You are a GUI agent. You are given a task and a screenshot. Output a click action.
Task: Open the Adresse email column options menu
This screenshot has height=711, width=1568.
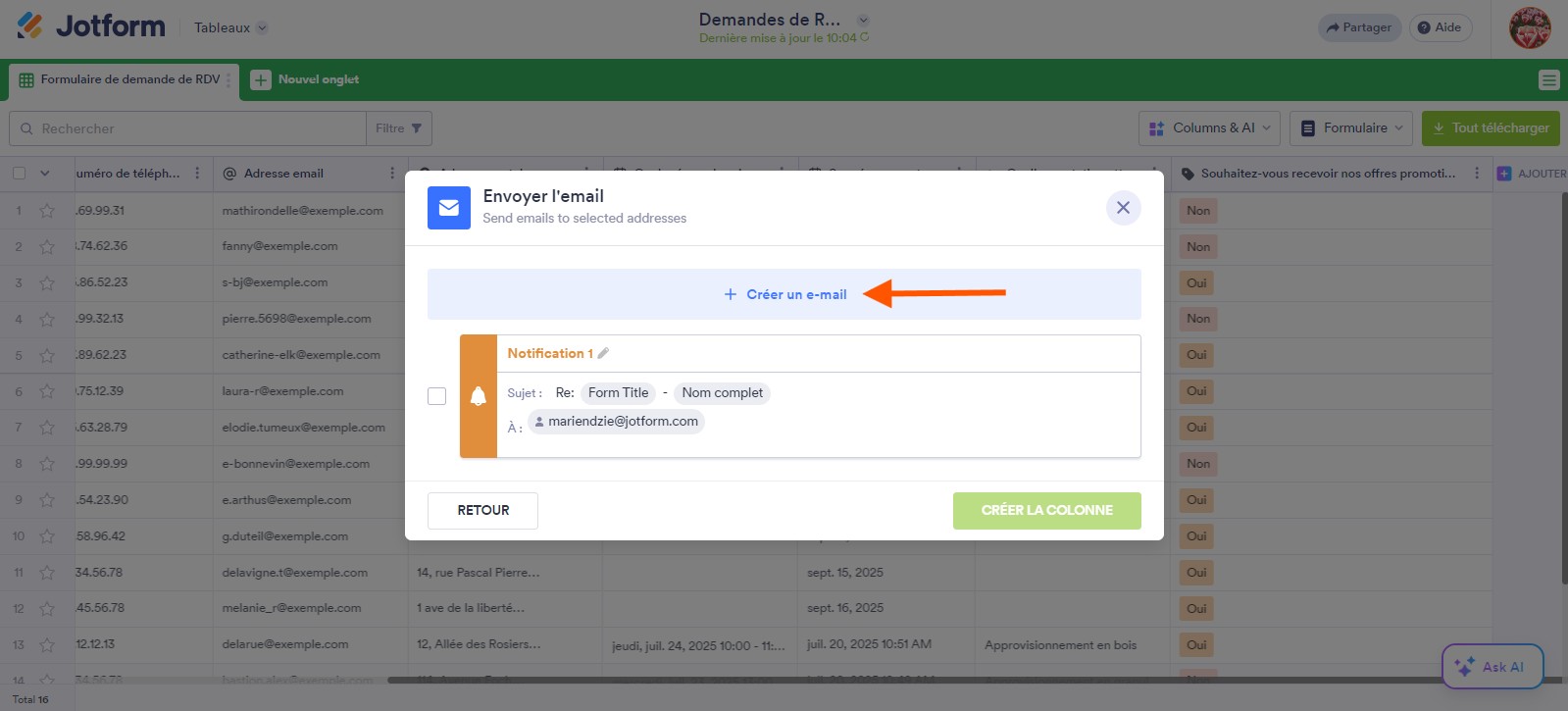pos(392,174)
